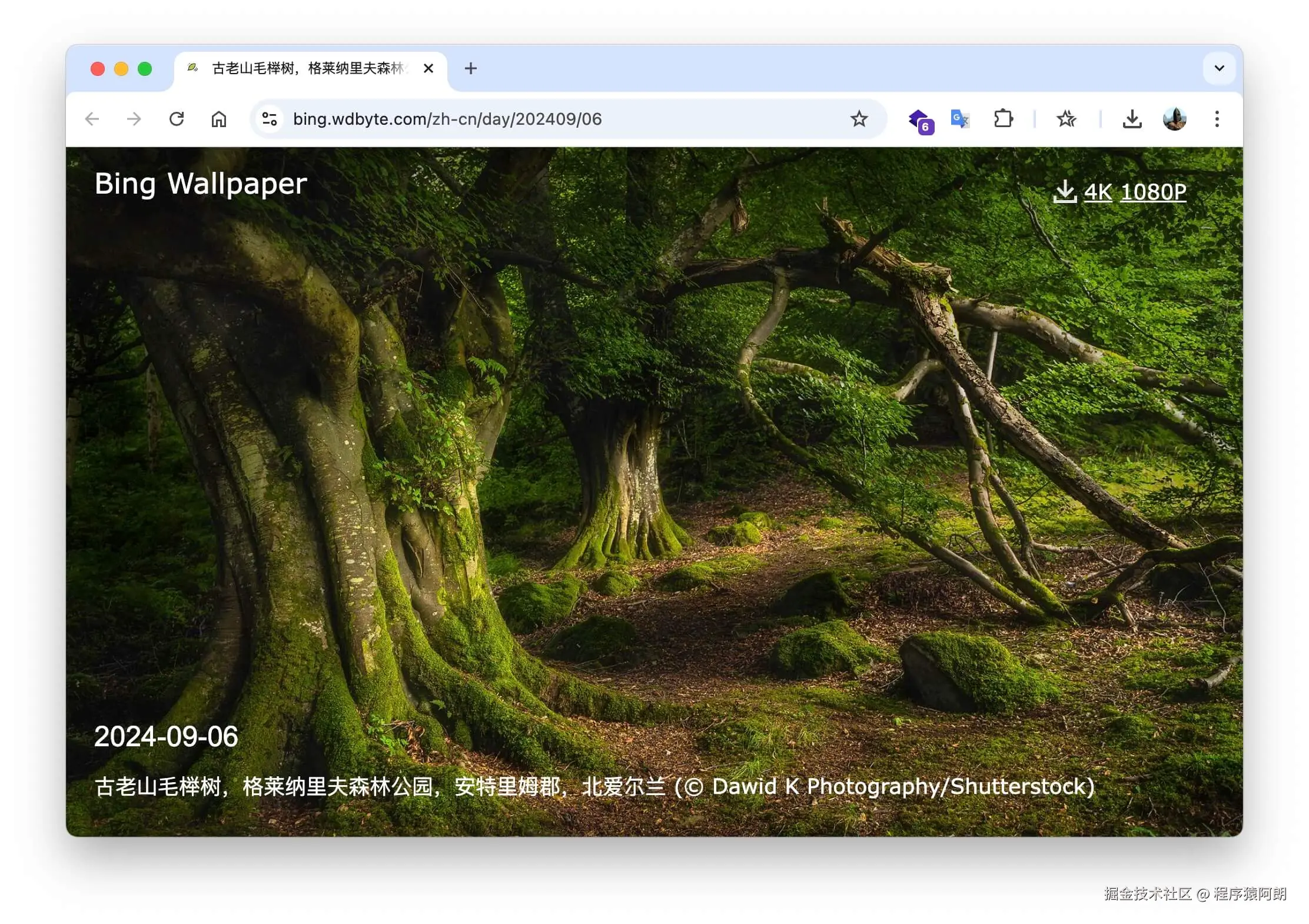Open the Google Translate extension
The image size is (1309, 924).
point(960,119)
